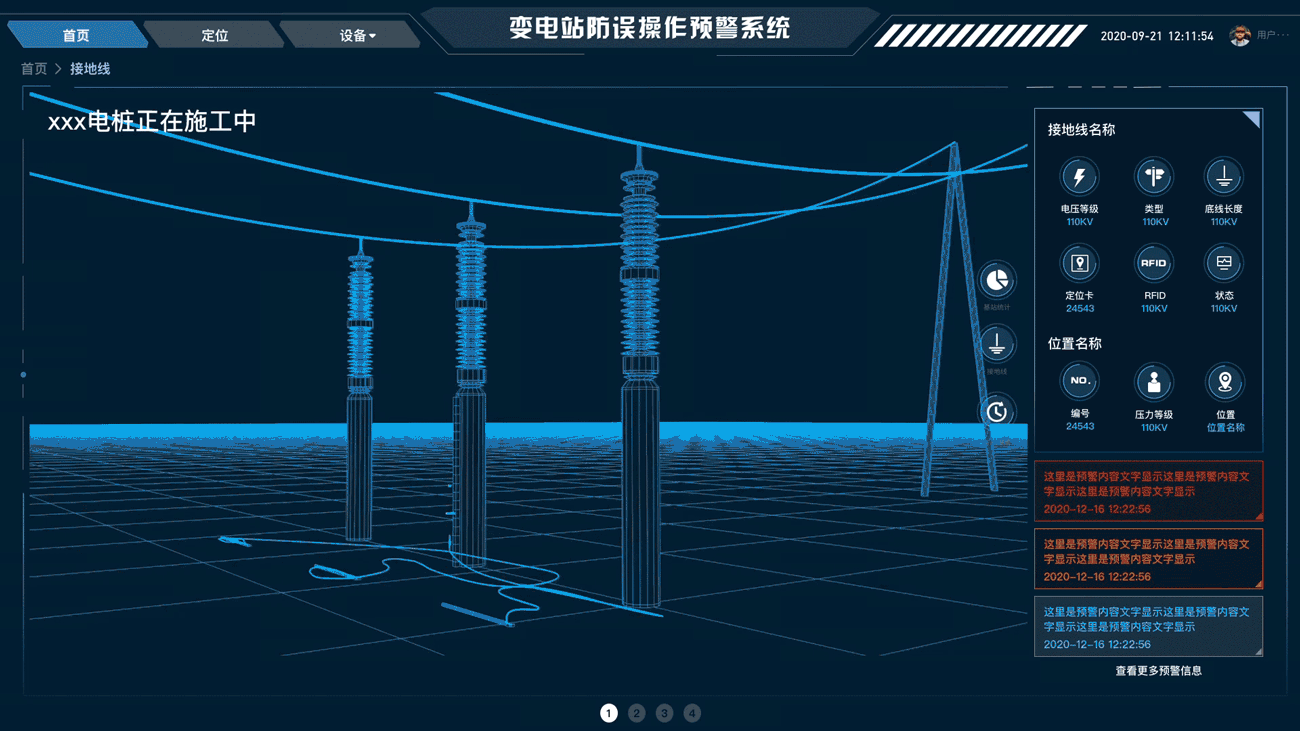This screenshot has height=731, width=1300.
Task: Switch to the 首页 navigation tab
Action: pyautogui.click(x=76, y=35)
